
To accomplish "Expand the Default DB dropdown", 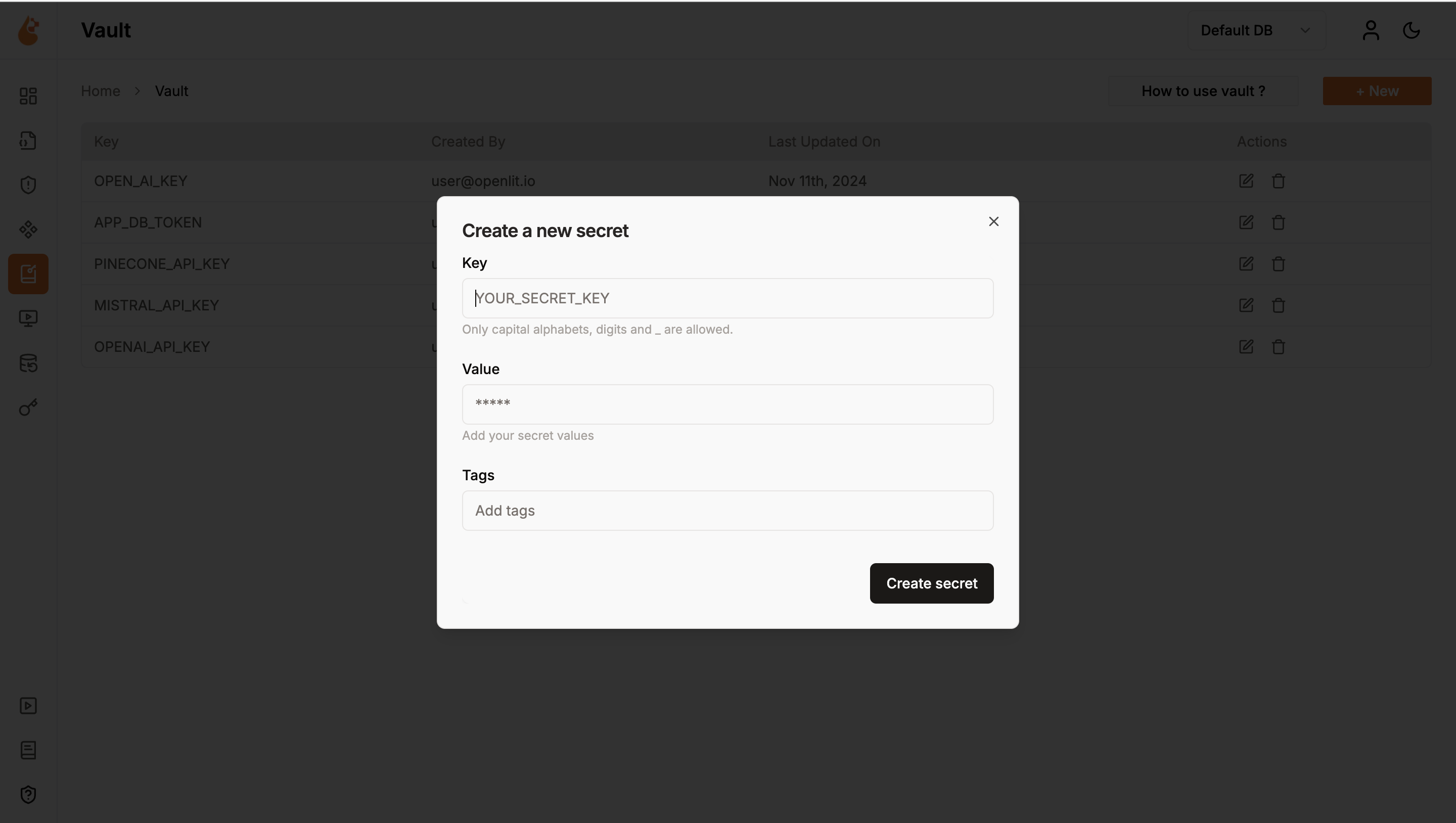I will coord(1253,30).
